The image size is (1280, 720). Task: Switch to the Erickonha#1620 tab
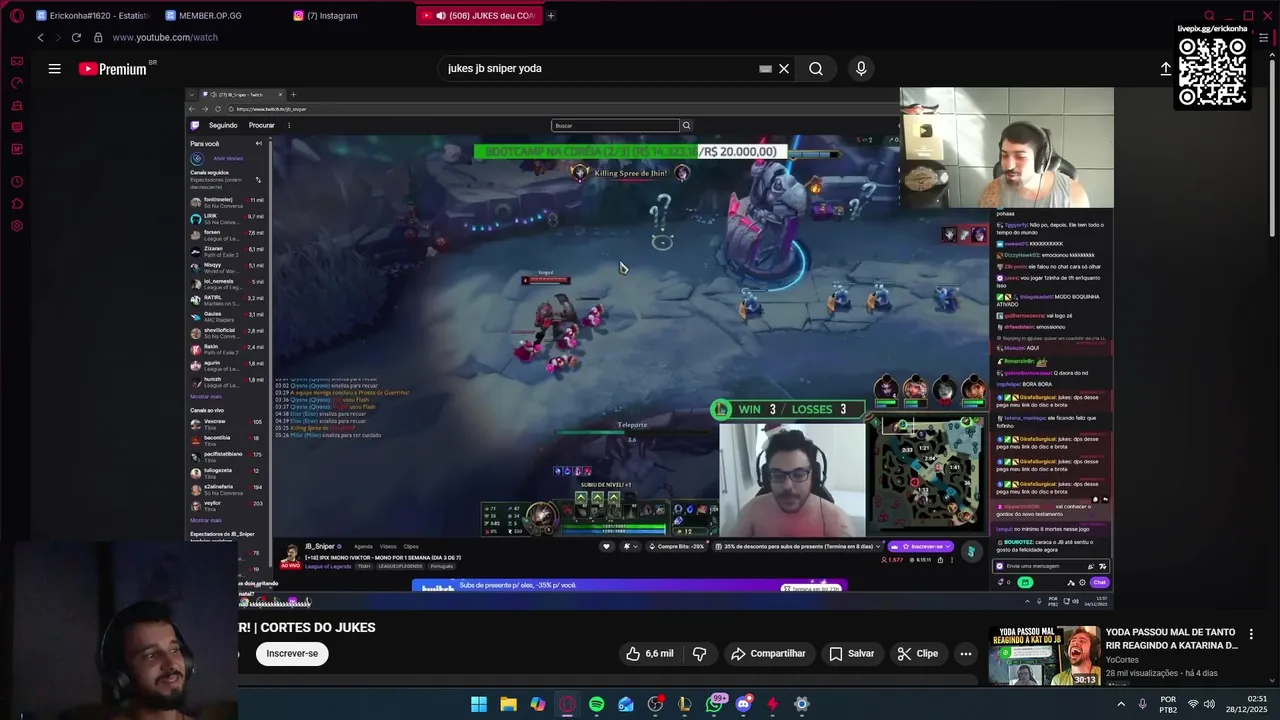[x=92, y=16]
